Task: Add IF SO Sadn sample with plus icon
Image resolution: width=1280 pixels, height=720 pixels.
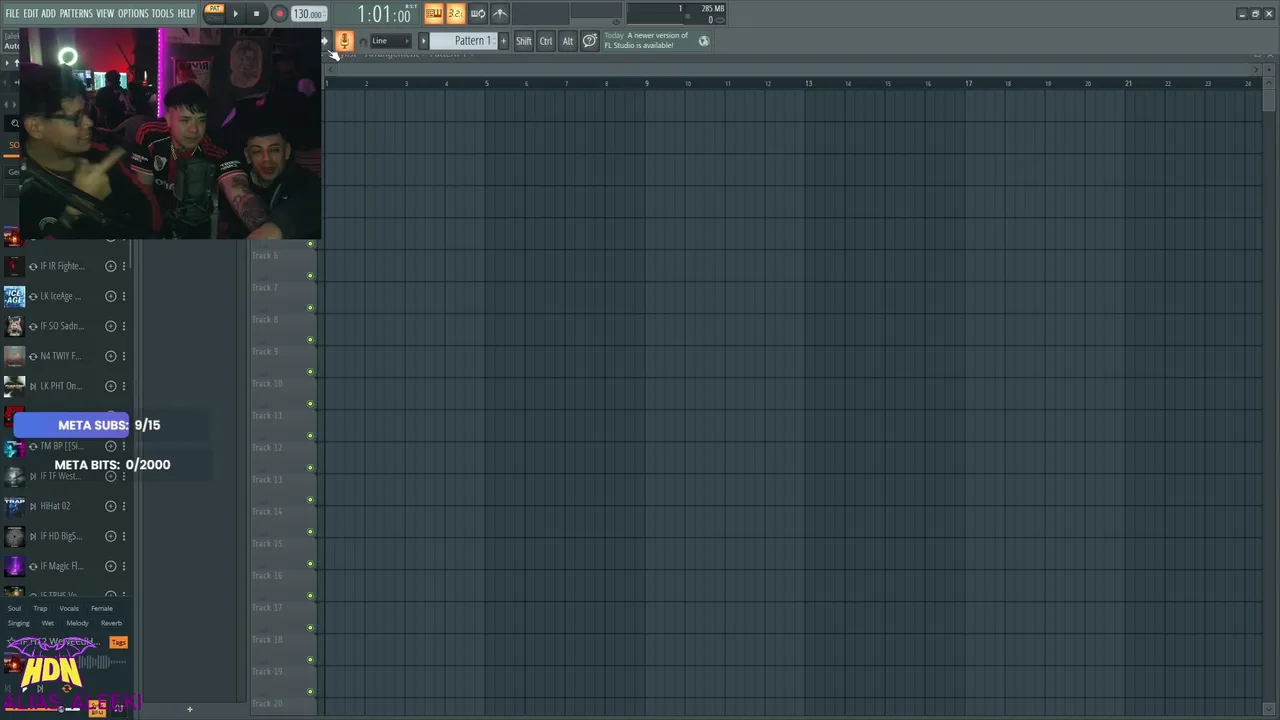Action: (x=111, y=326)
